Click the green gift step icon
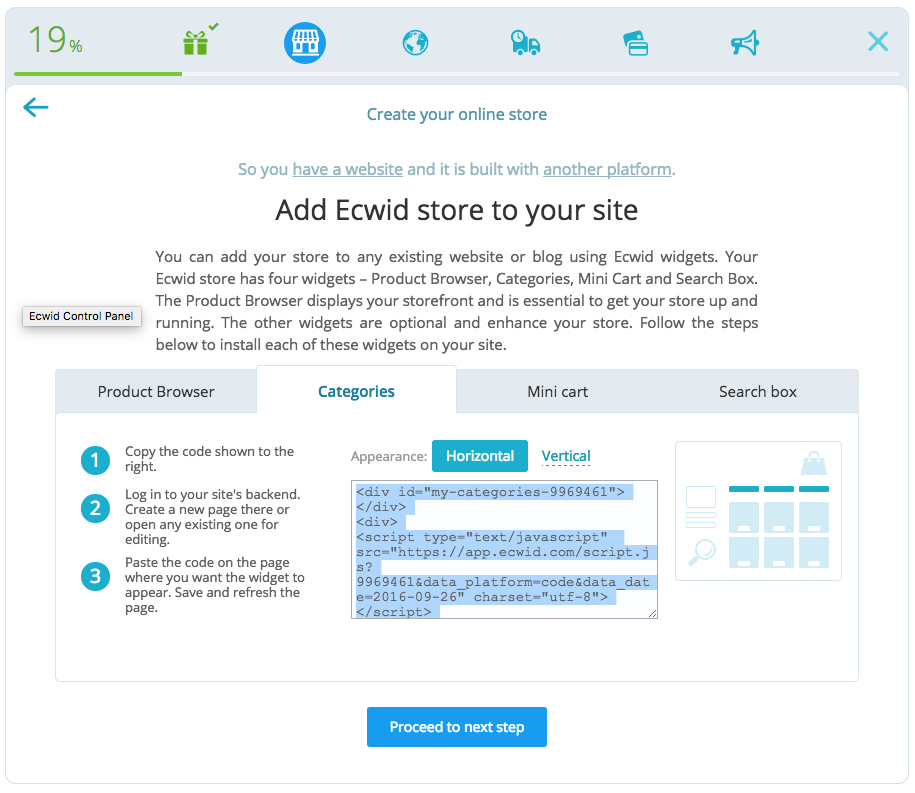This screenshot has width=915, height=793. [x=196, y=42]
